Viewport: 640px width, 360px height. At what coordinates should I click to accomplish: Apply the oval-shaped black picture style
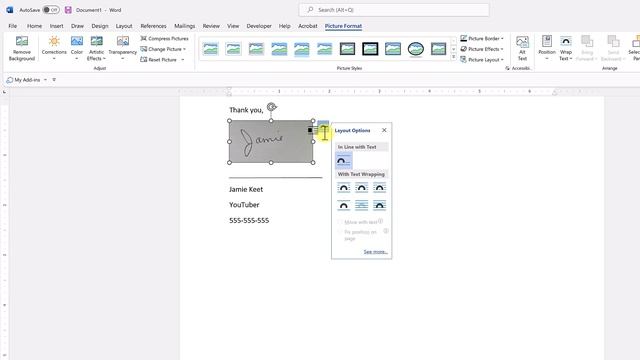[x=416, y=49]
